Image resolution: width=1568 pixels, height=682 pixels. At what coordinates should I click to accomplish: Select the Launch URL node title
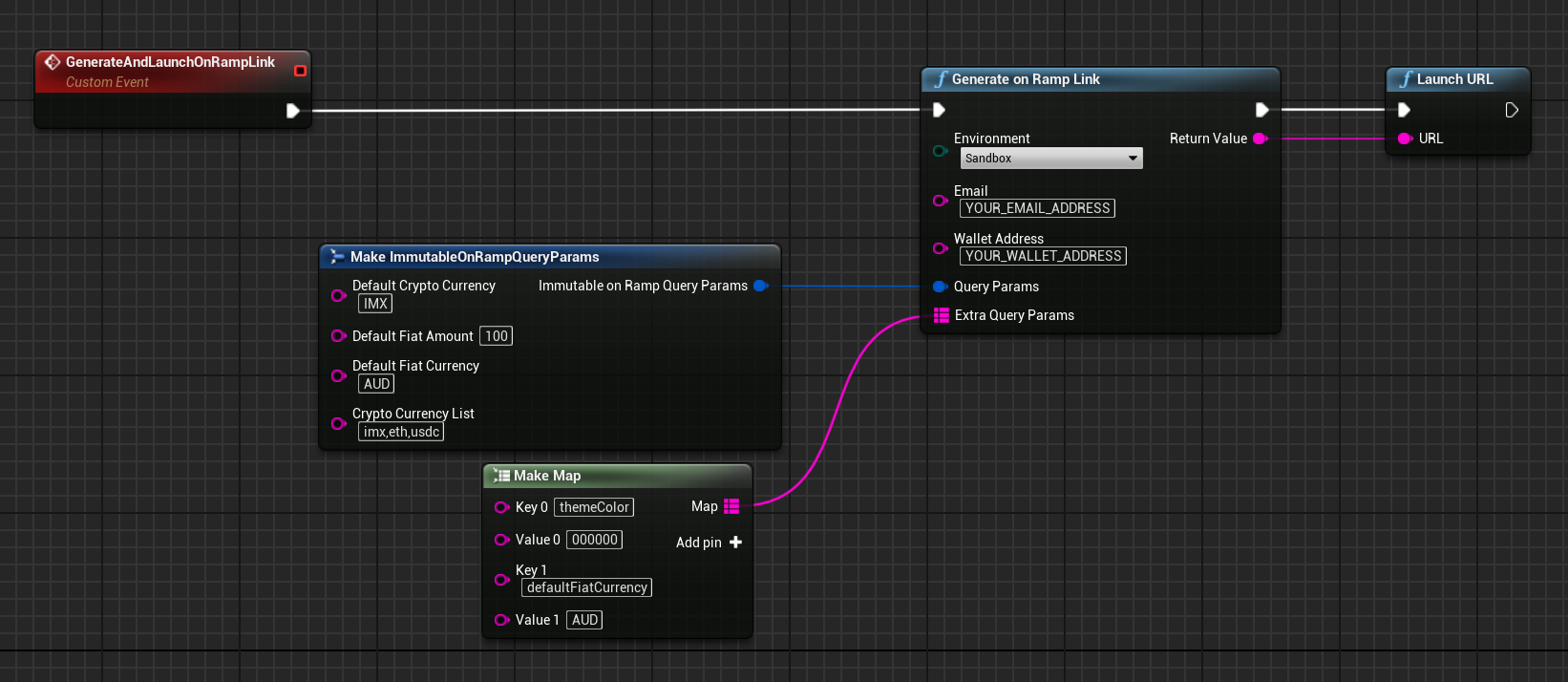click(1454, 79)
